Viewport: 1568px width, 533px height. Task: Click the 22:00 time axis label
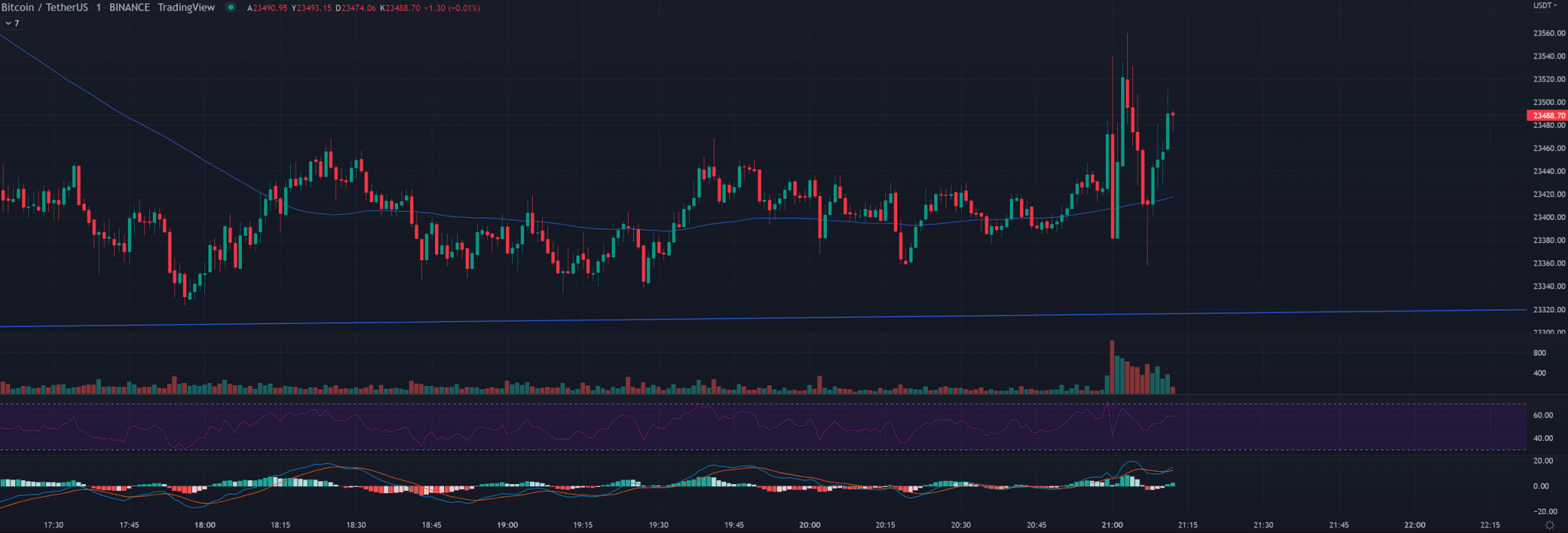(x=1414, y=525)
